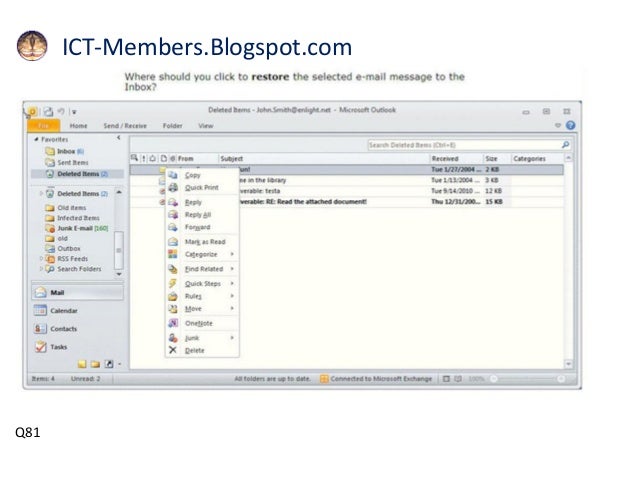Choose Reply in the context menu

[x=202, y=202]
